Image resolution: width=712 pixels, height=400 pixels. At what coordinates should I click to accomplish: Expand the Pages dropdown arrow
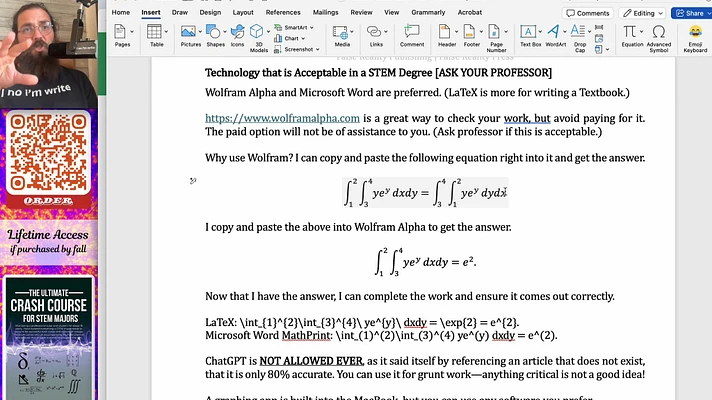(132, 32)
